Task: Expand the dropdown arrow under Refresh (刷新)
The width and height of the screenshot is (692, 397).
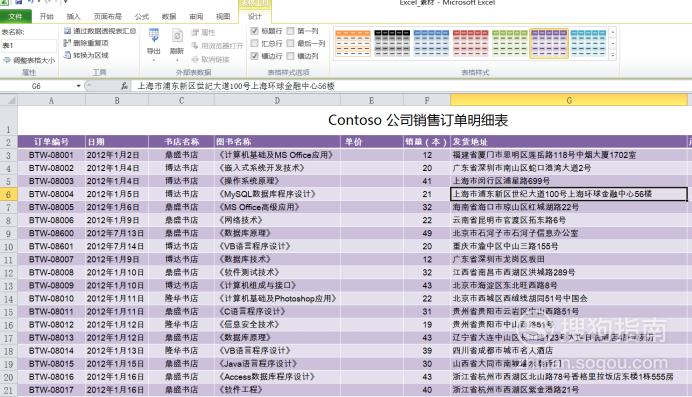Action: coord(177,60)
